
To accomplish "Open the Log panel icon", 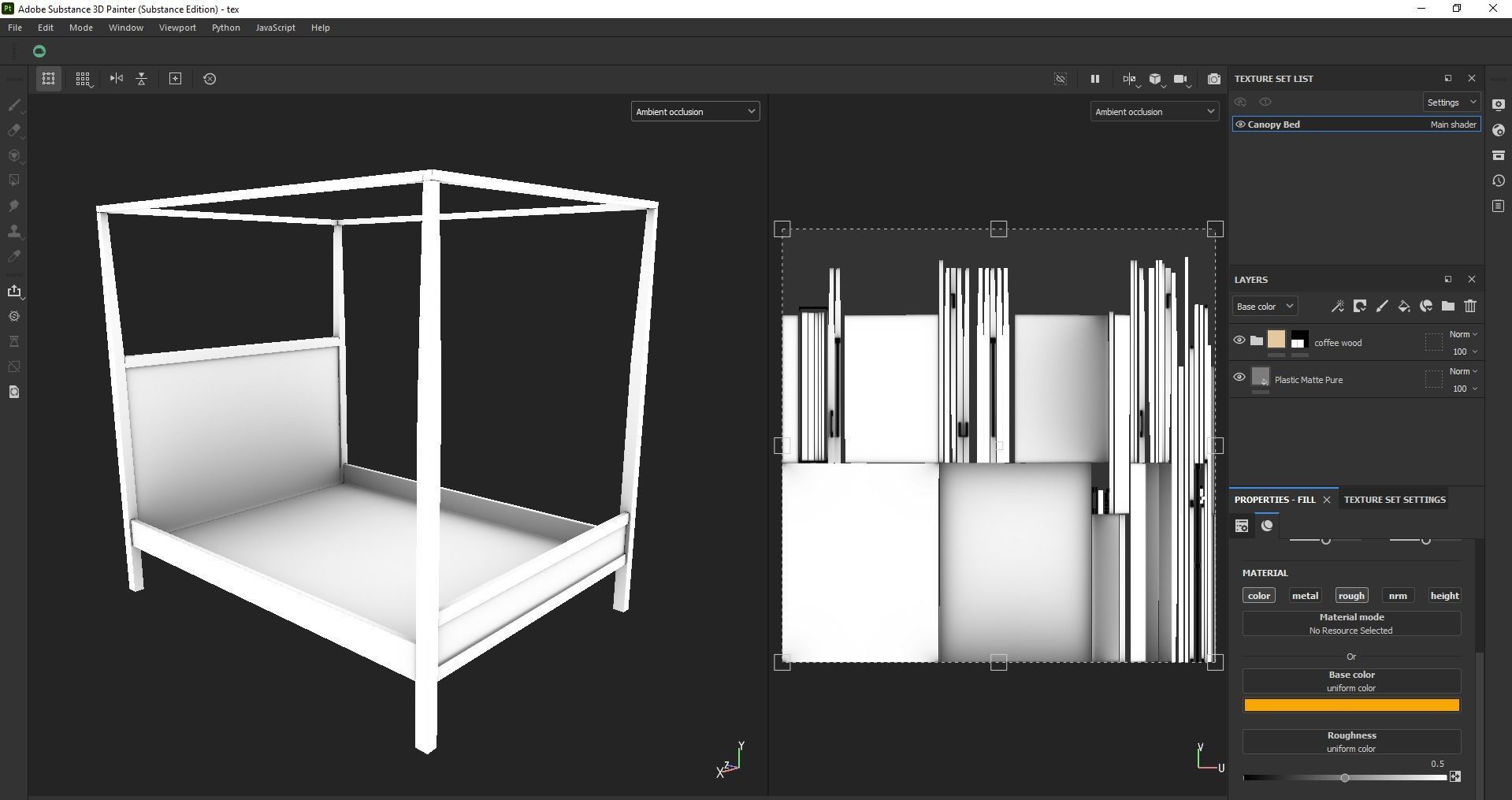I will tap(1499, 206).
